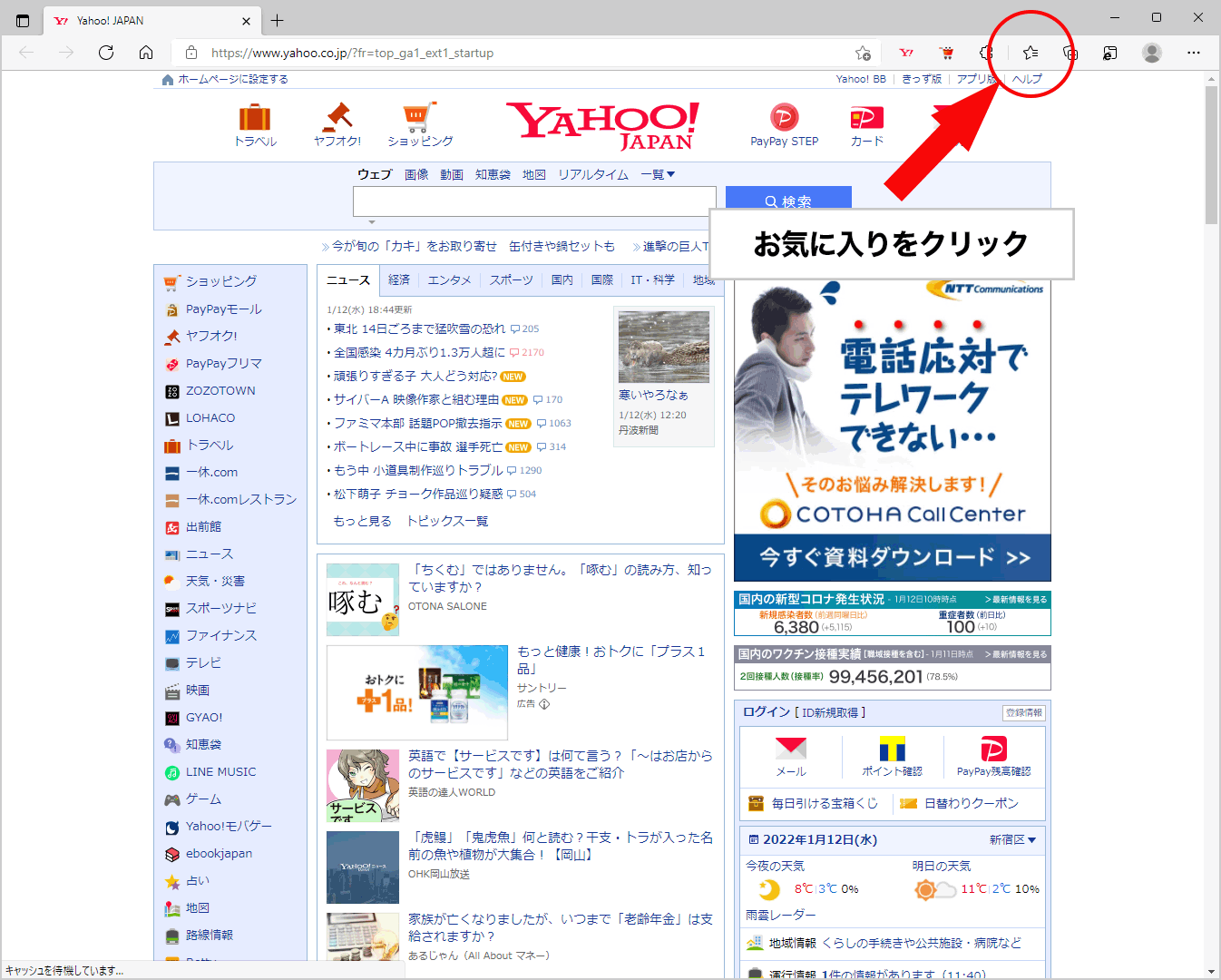Click the address bar URL
This screenshot has height=980, width=1221.
[x=352, y=53]
